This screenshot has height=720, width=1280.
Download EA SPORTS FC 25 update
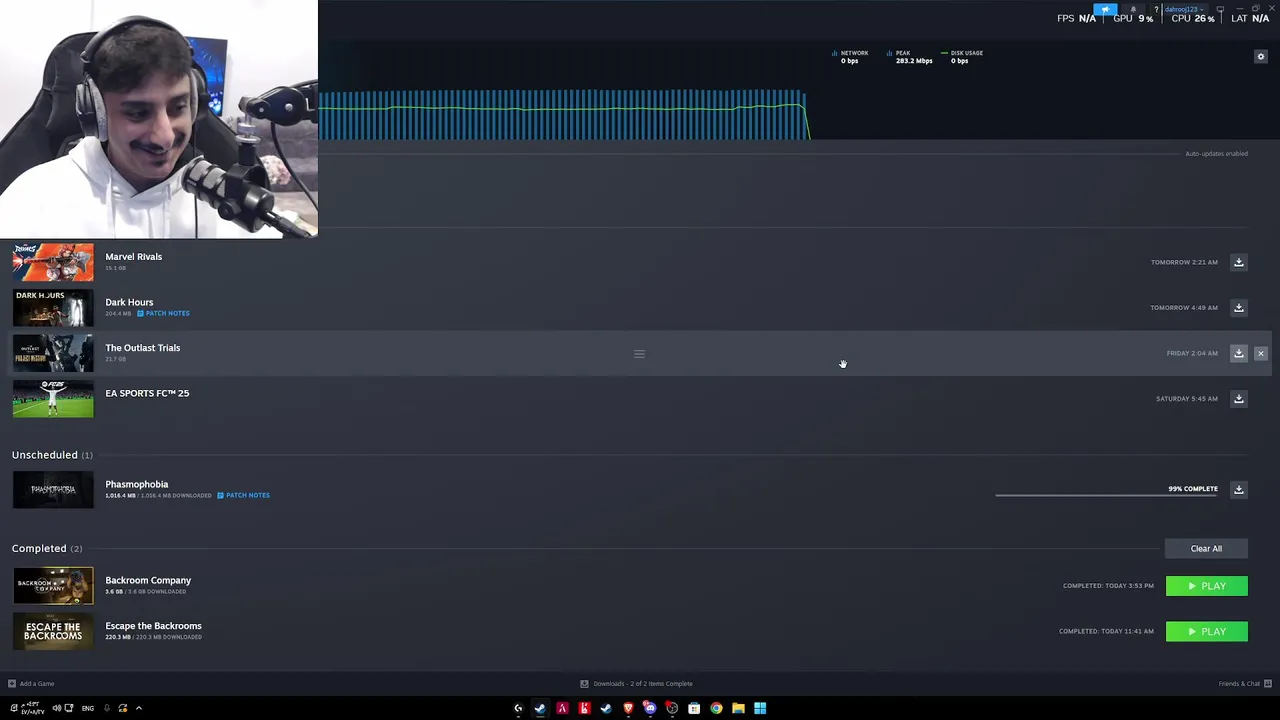click(1238, 399)
